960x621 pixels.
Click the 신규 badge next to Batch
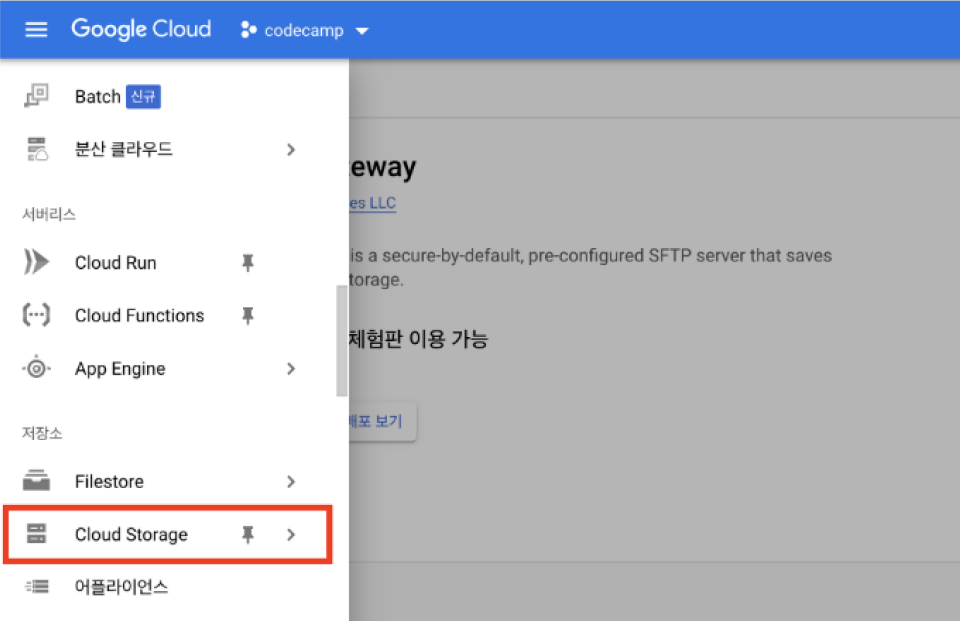143,97
